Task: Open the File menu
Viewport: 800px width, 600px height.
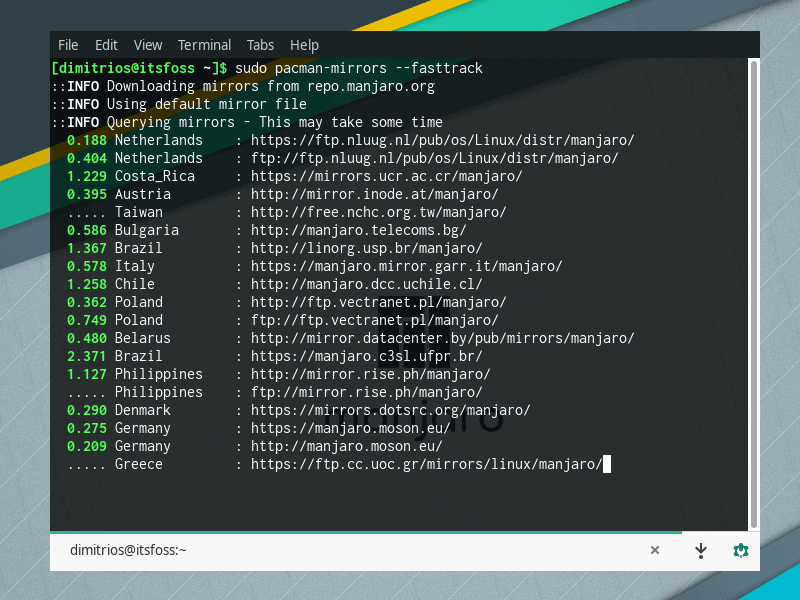Action: [x=68, y=45]
